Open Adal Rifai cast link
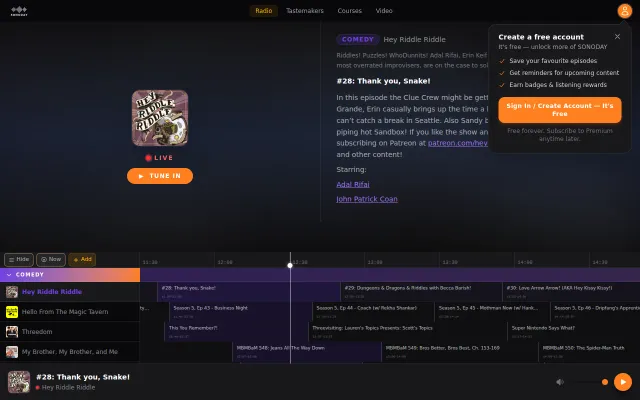The height and width of the screenshot is (400, 640). coord(353,184)
